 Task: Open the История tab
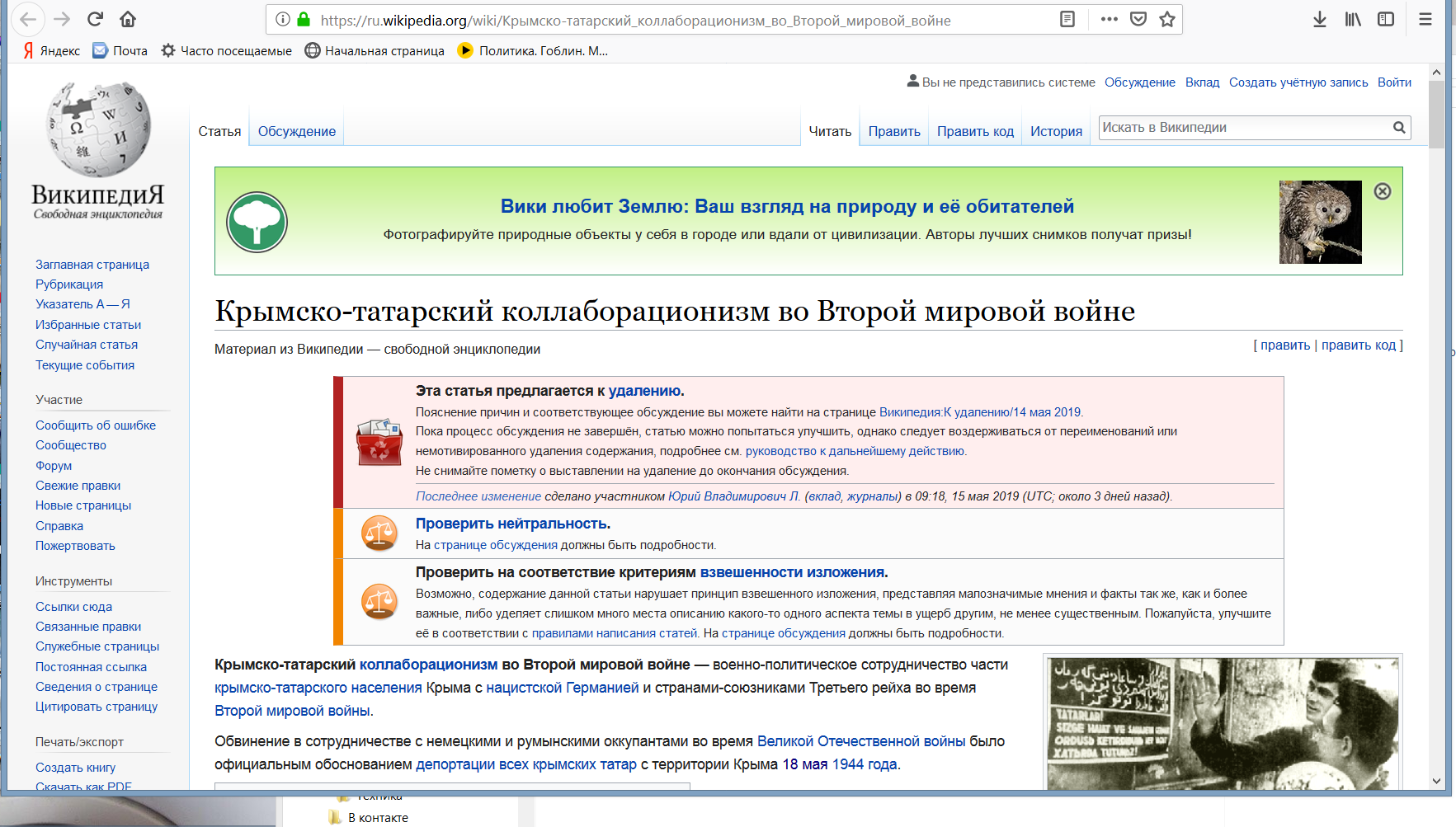point(1056,131)
